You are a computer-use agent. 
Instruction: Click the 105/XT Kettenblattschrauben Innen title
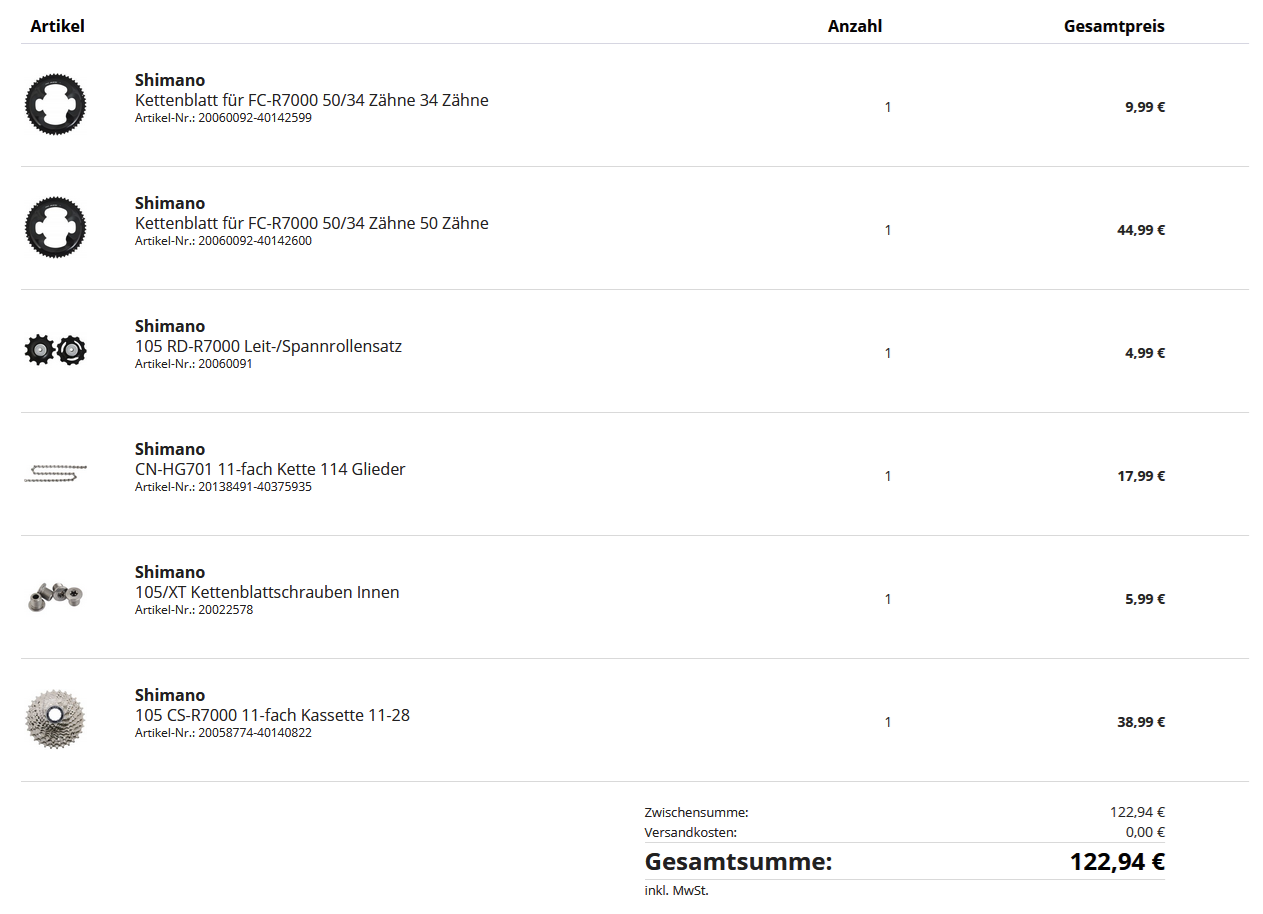pyautogui.click(x=267, y=592)
